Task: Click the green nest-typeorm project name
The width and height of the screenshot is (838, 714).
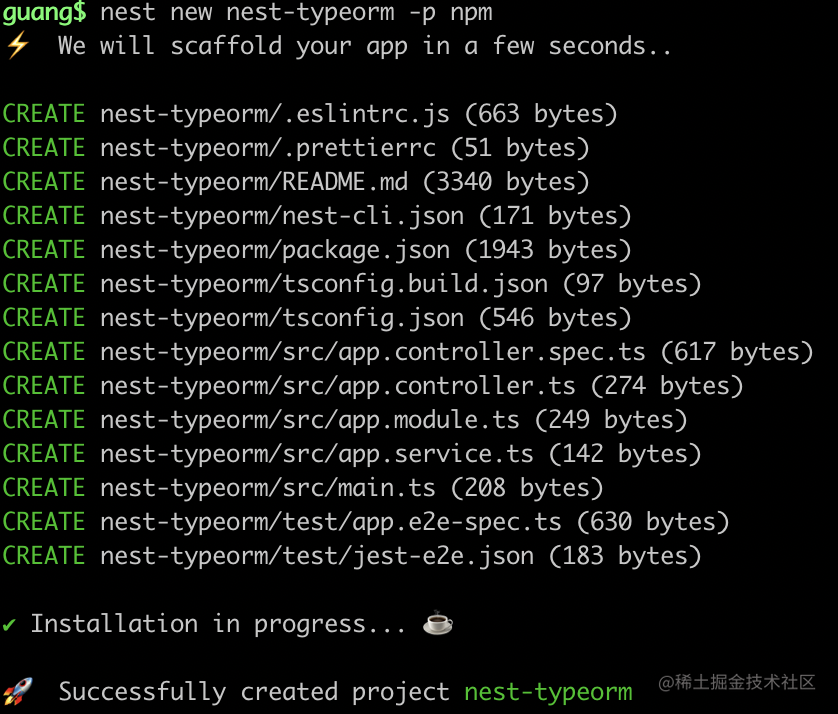Action: coord(548,692)
